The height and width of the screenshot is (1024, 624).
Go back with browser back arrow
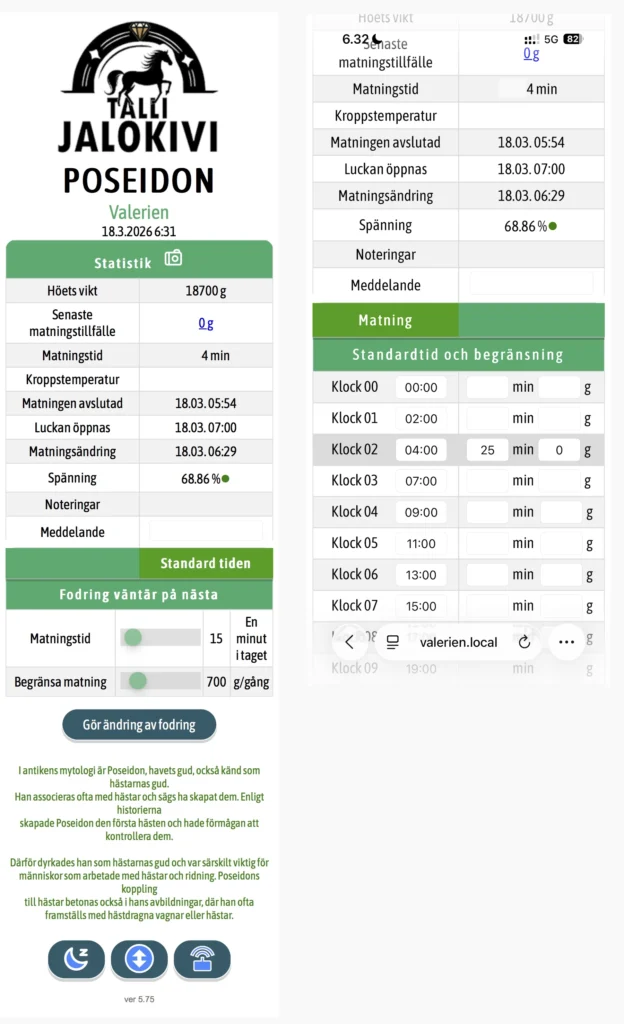[x=349, y=642]
